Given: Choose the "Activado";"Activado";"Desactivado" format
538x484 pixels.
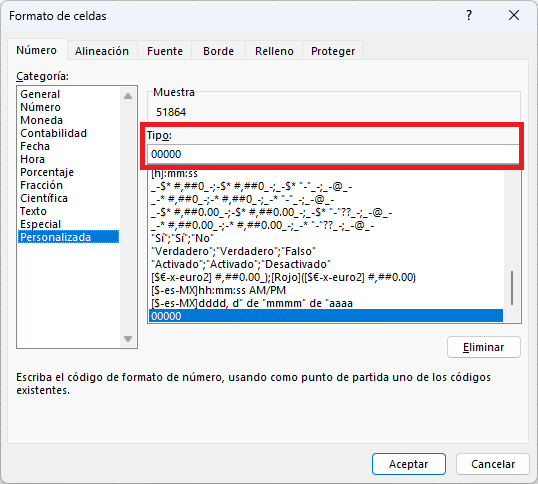Looking at the screenshot, I should point(326,264).
